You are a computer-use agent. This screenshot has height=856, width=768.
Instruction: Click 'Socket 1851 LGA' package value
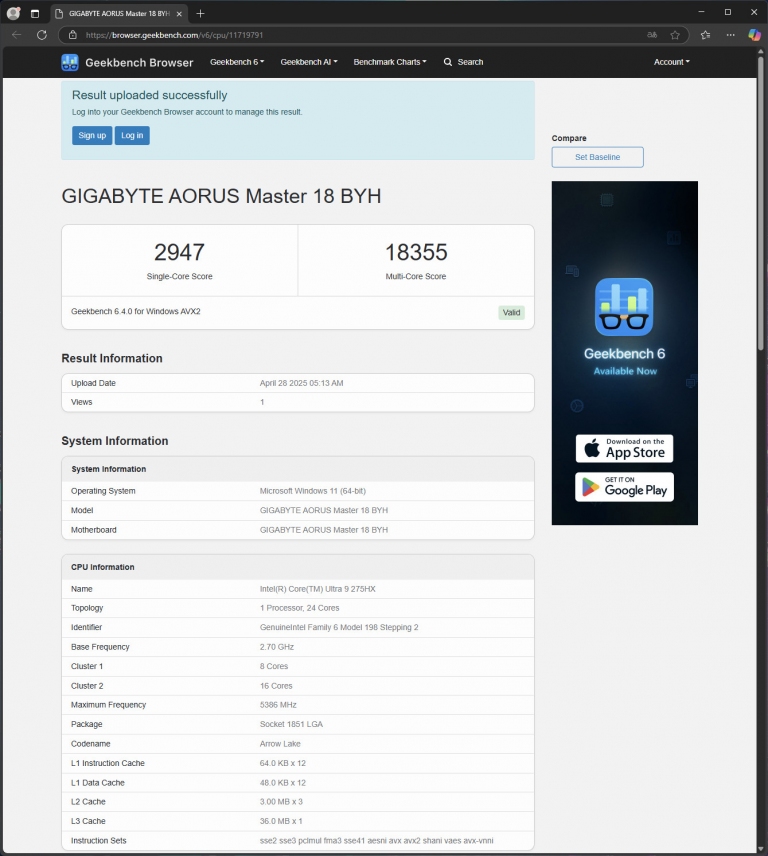(291, 724)
